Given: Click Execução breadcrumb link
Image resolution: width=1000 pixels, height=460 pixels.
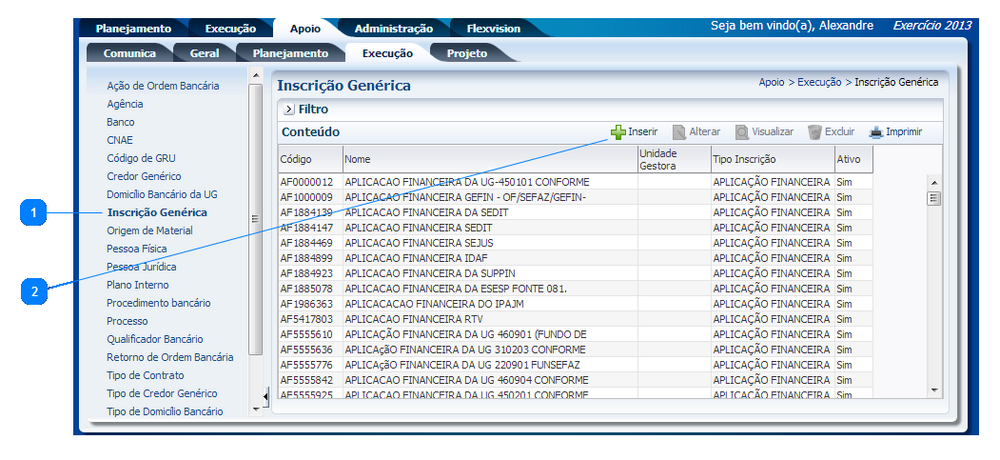Looking at the screenshot, I should tap(819, 82).
